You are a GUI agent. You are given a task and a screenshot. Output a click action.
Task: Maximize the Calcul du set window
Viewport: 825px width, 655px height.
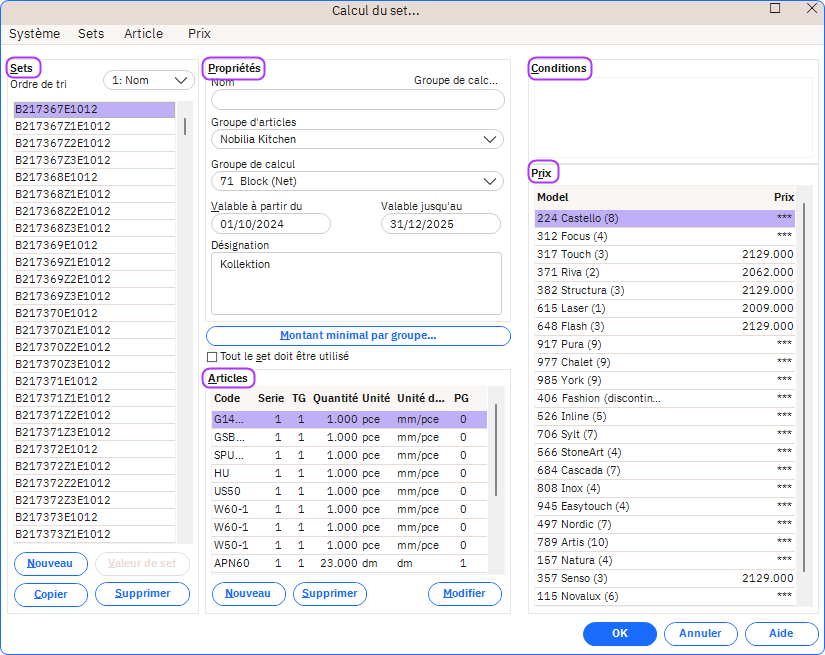[x=775, y=8]
